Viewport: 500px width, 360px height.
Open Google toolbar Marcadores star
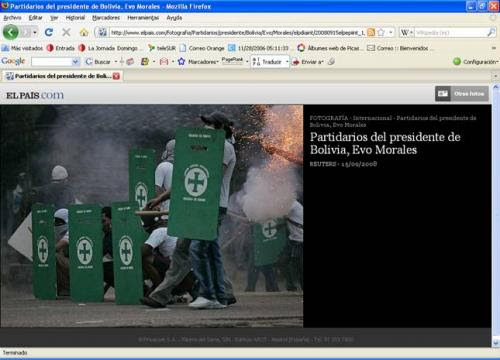click(x=181, y=62)
